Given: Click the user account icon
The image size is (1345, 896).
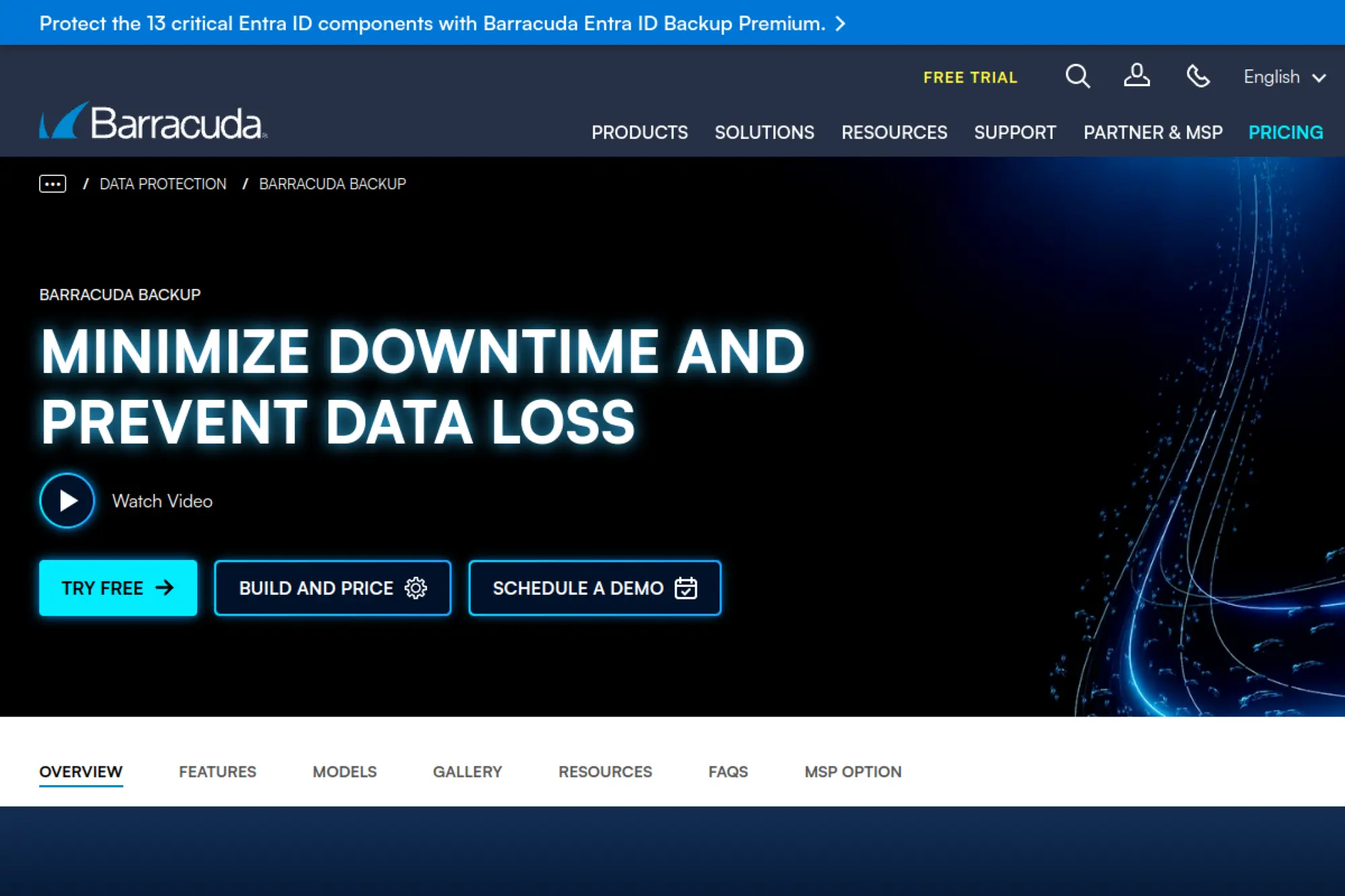Looking at the screenshot, I should (x=1137, y=76).
